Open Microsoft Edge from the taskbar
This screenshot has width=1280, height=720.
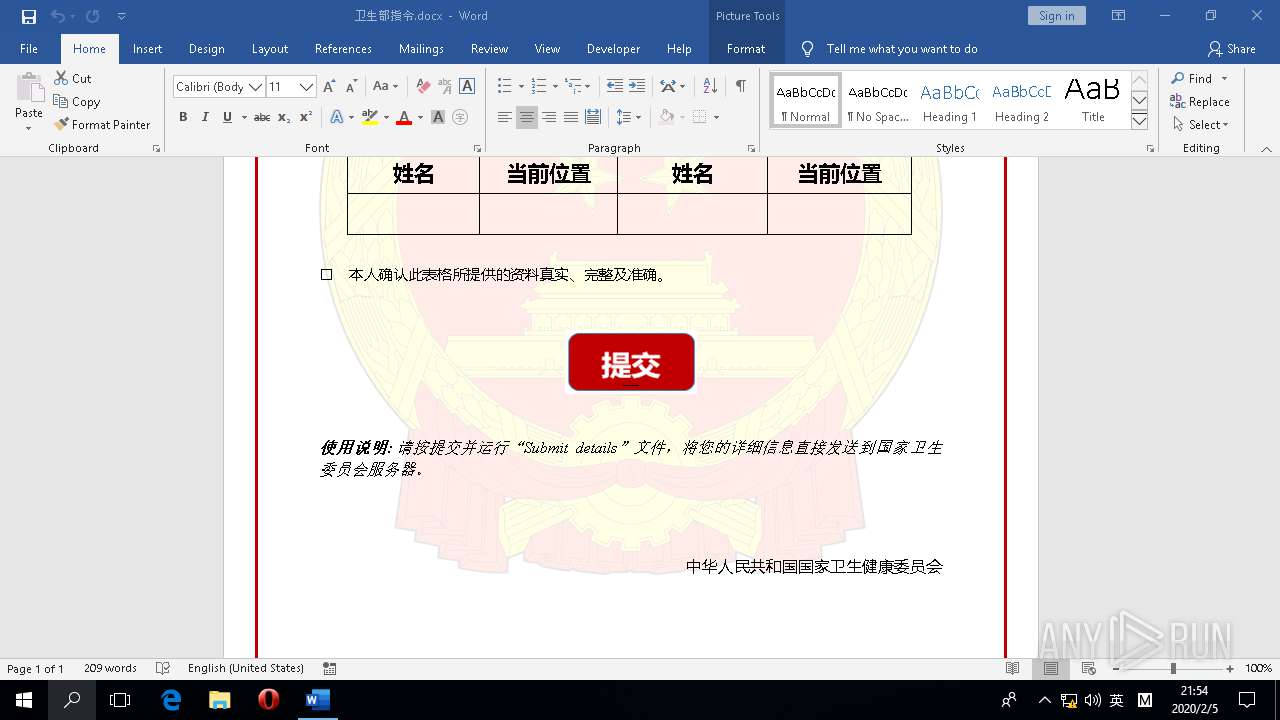click(x=171, y=700)
